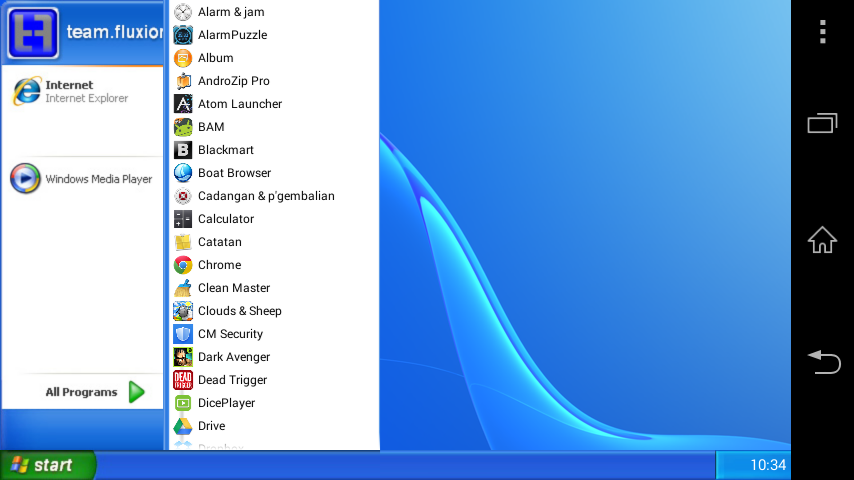
Task: Select the 'Dark Avenger' label
Action: click(234, 357)
